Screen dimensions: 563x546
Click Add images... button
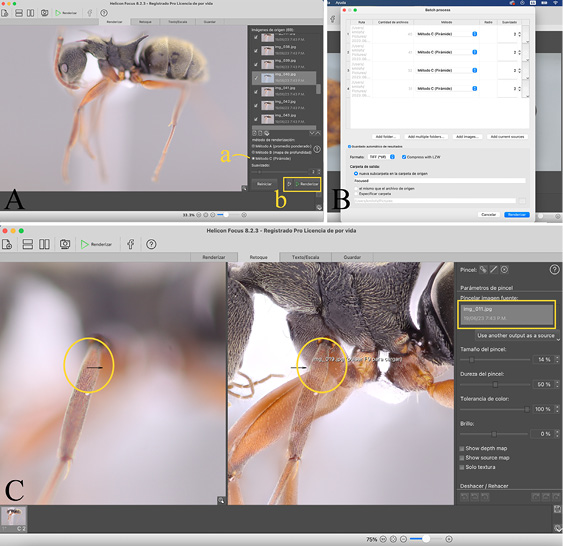(466, 137)
